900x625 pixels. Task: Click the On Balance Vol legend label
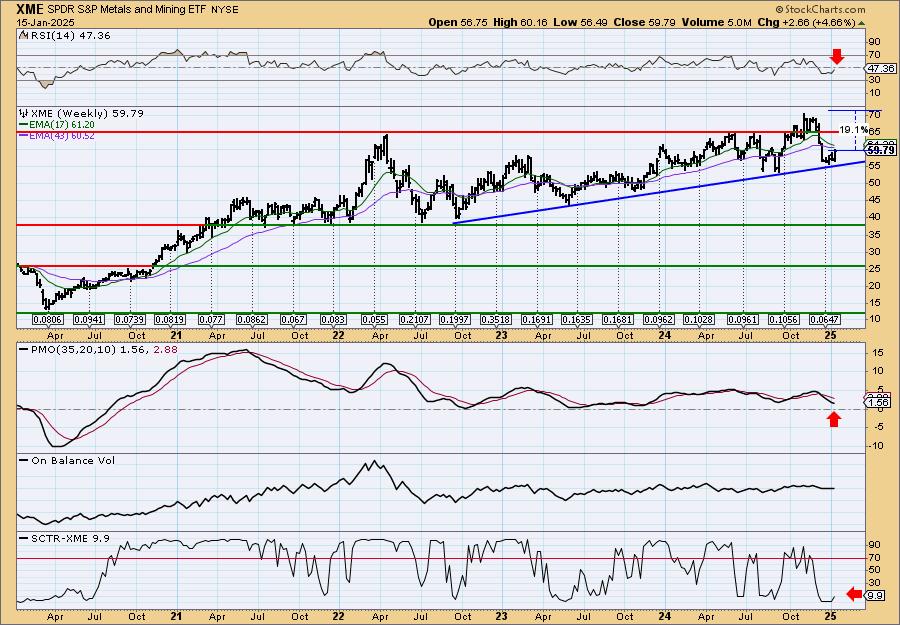(68, 460)
